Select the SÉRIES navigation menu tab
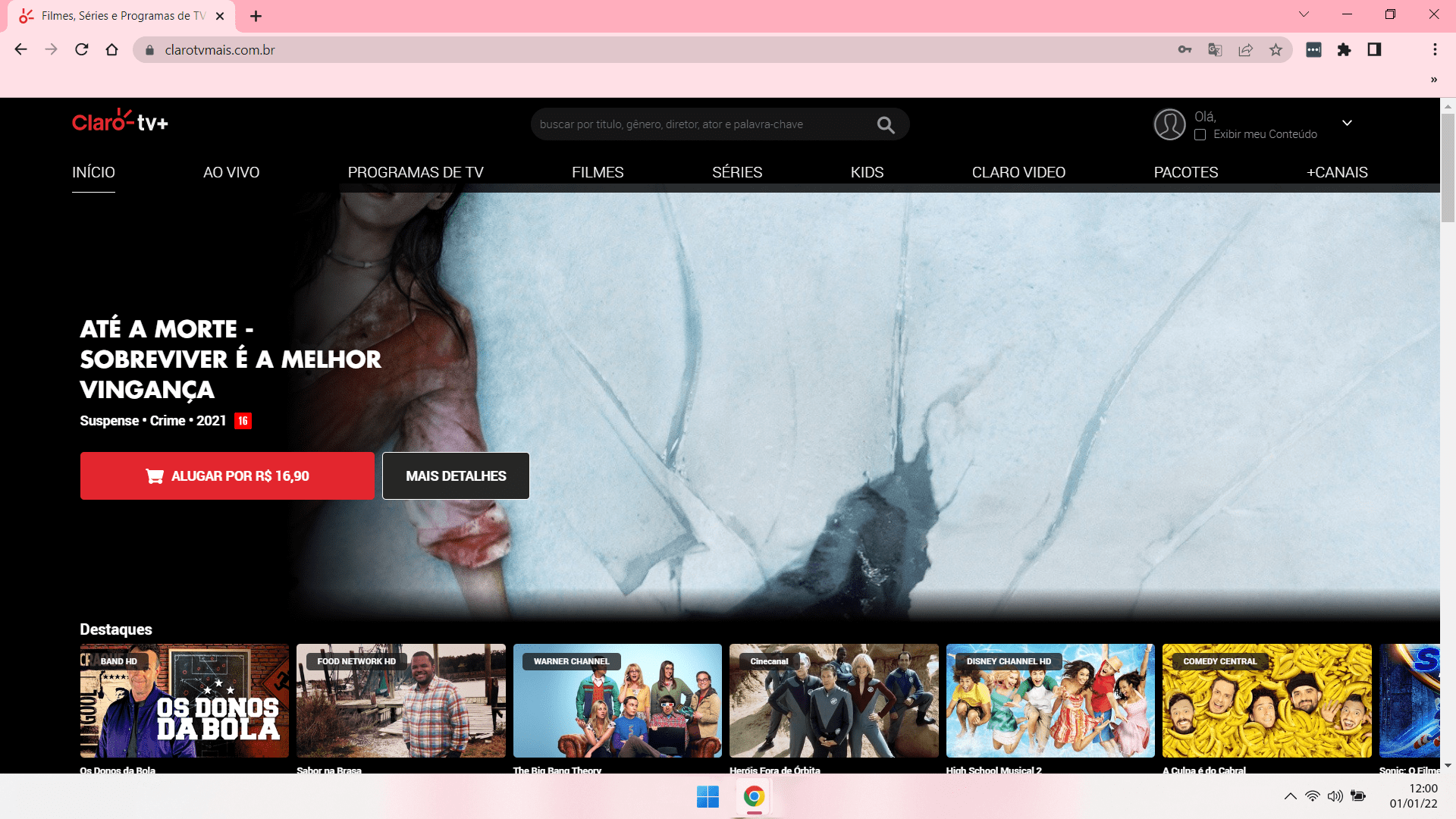Screen dimensions: 1456x819 point(737,172)
